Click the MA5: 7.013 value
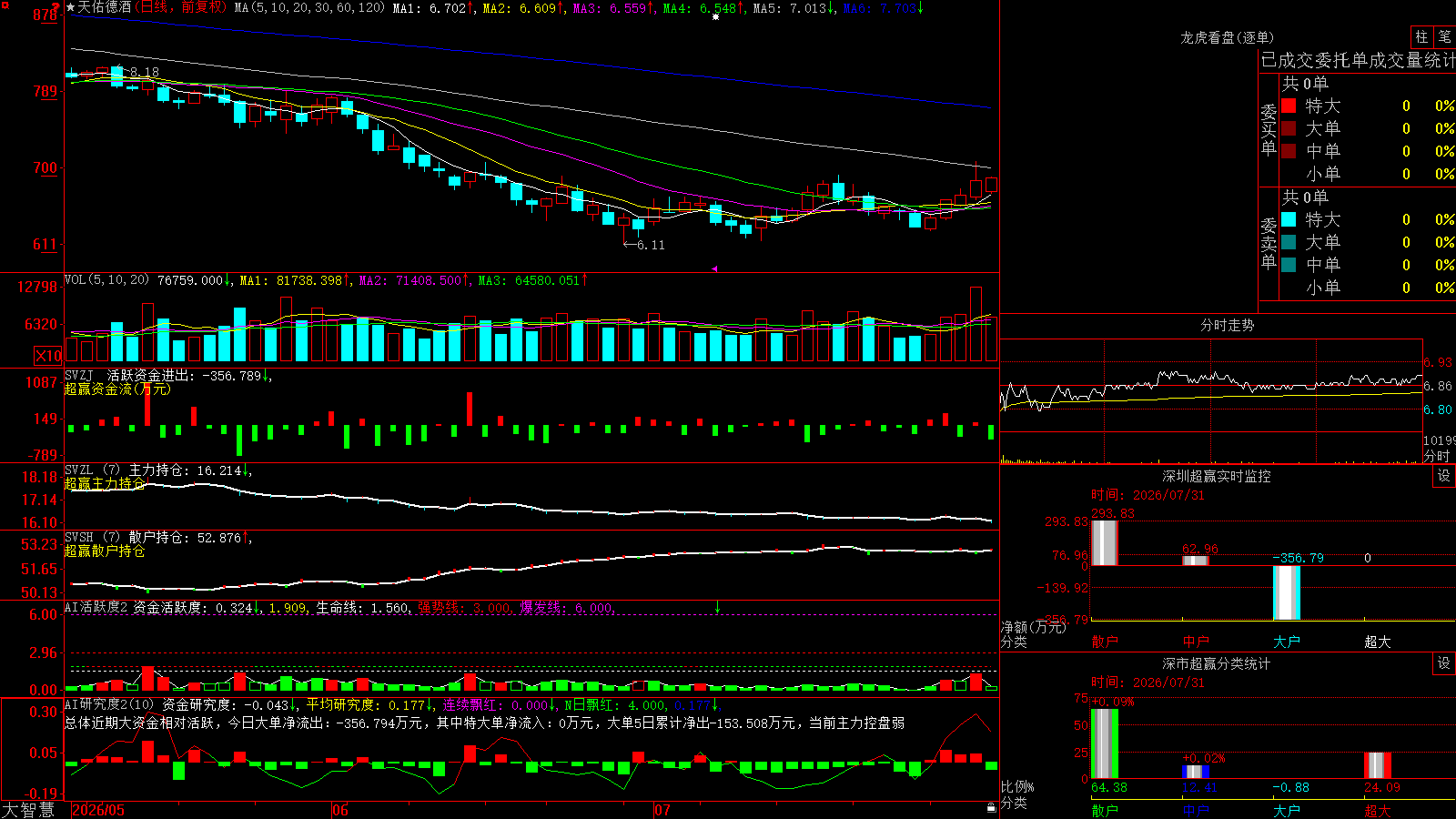Image resolution: width=1456 pixels, height=819 pixels. (x=794, y=8)
